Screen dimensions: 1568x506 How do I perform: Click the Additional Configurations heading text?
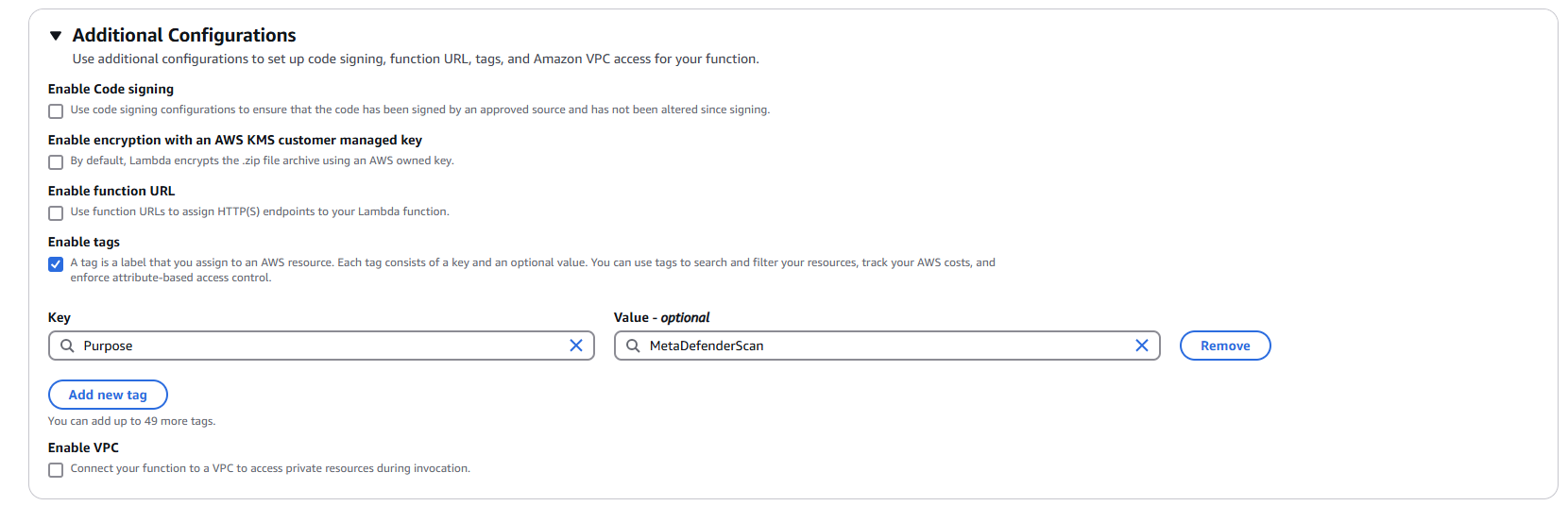click(x=184, y=35)
